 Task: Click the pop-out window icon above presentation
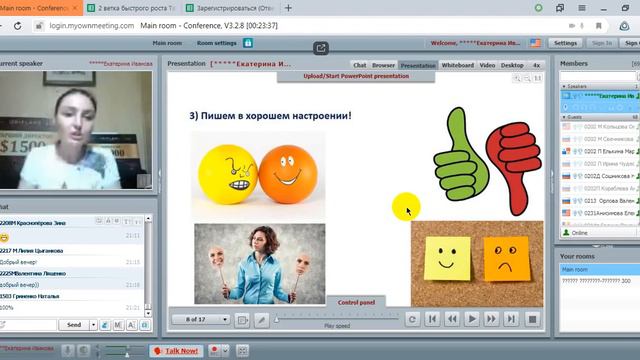(321, 48)
